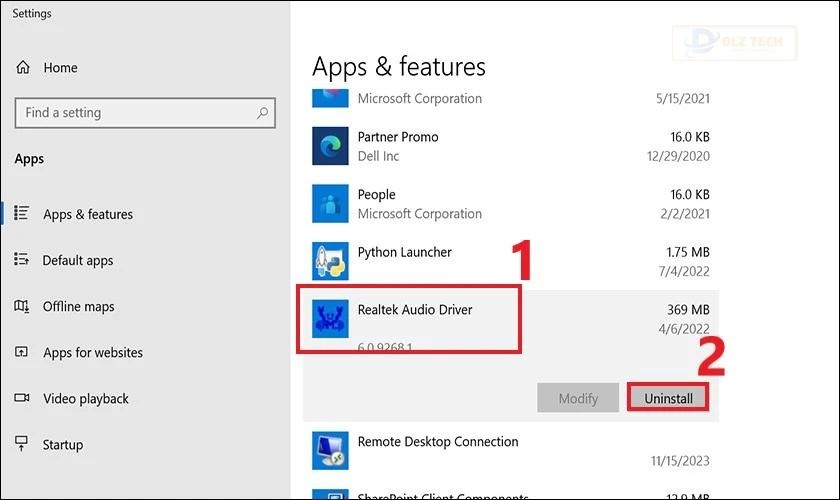The width and height of the screenshot is (840, 500).
Task: Click the Startup icon in sidebar
Action: point(21,443)
